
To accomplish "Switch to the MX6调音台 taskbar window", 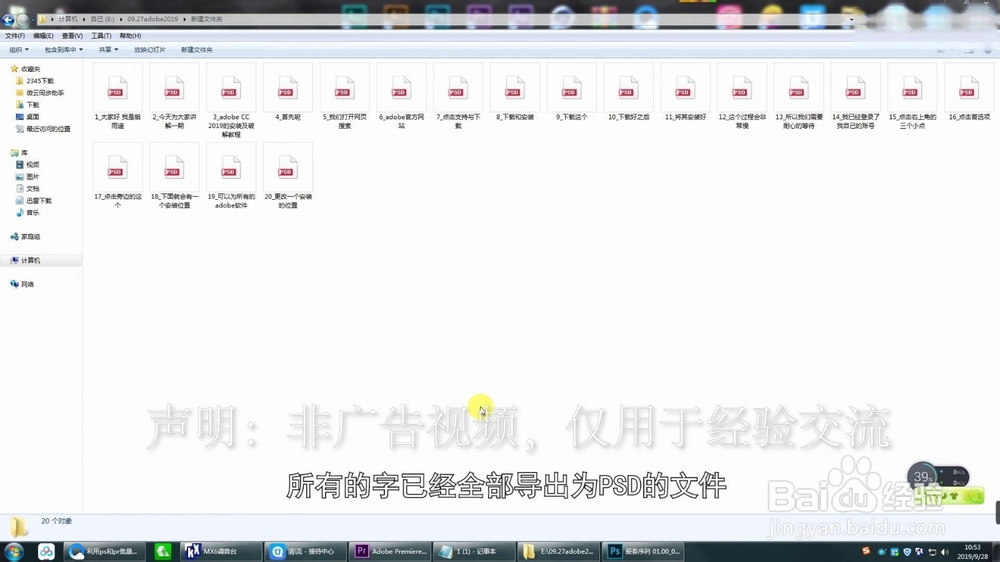I will tap(221, 551).
